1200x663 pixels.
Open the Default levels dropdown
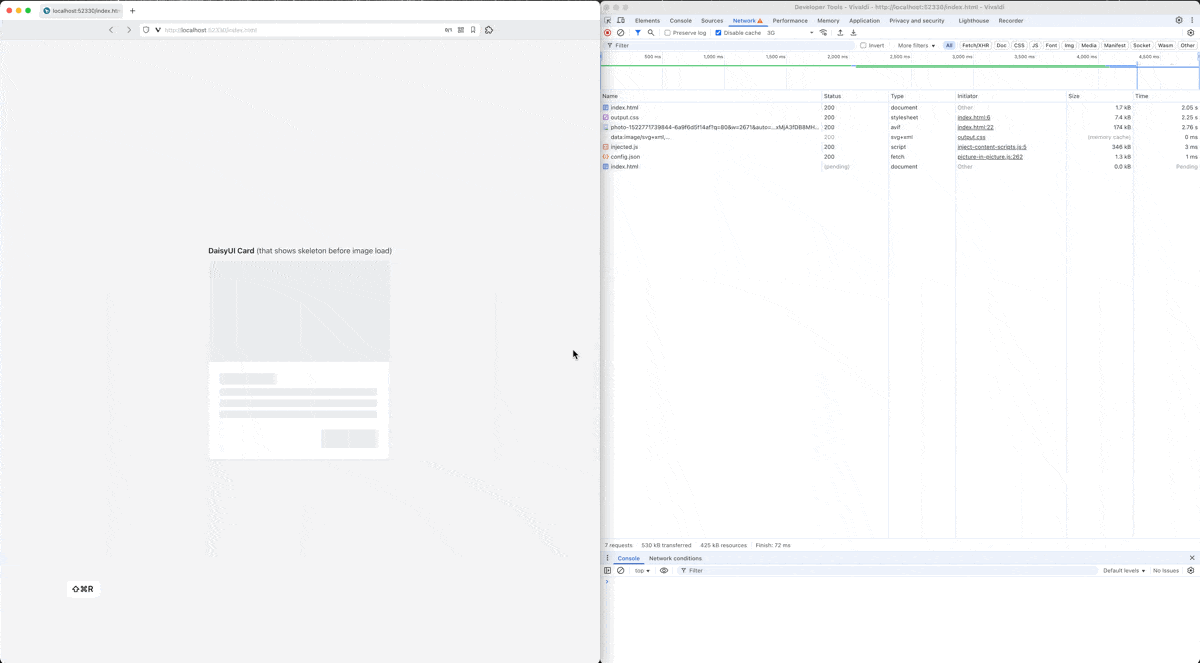click(x=1124, y=570)
